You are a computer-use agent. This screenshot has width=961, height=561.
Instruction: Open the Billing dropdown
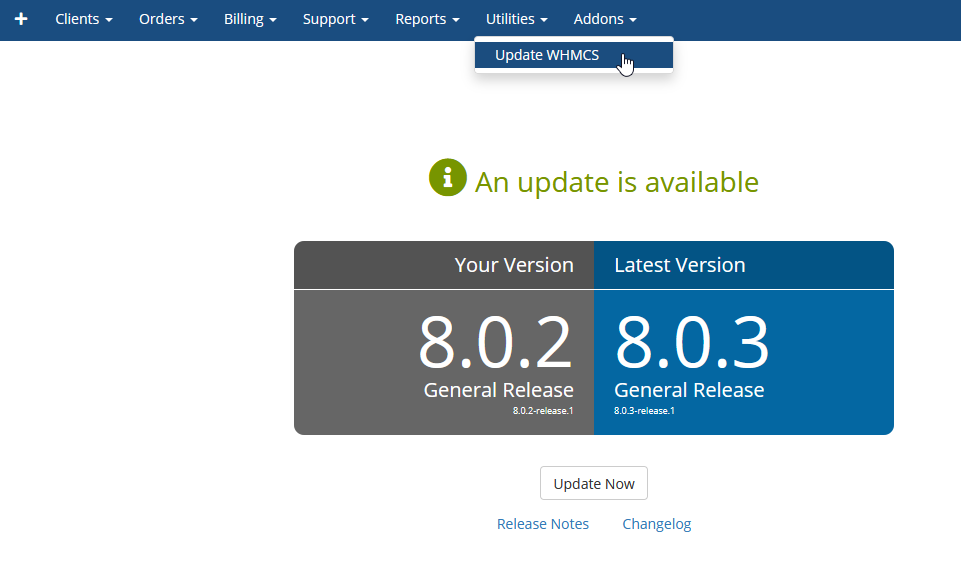tap(250, 19)
